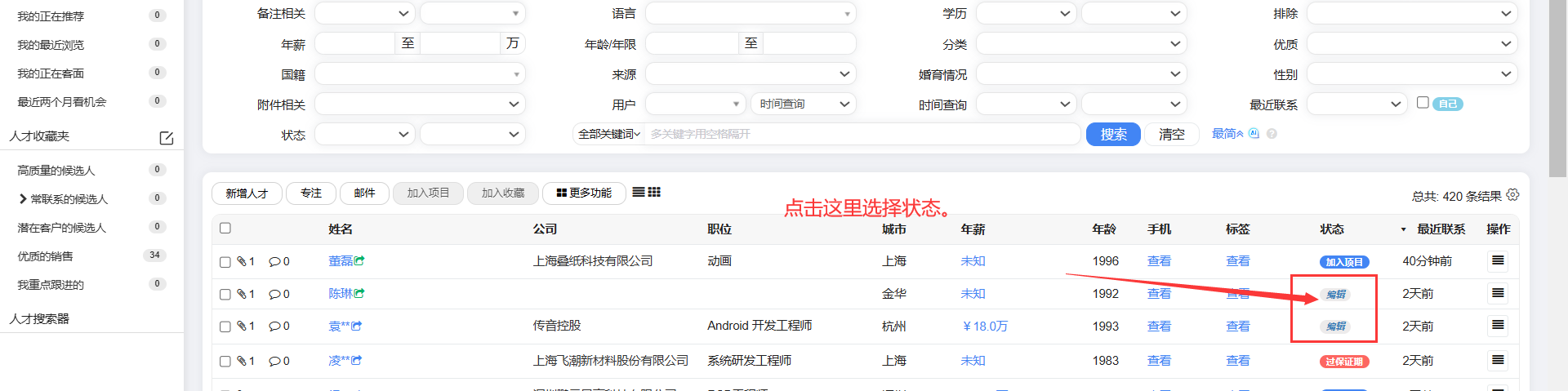Focus the keyword search input field
Image resolution: width=1568 pixels, height=391 pixels.
[862, 134]
